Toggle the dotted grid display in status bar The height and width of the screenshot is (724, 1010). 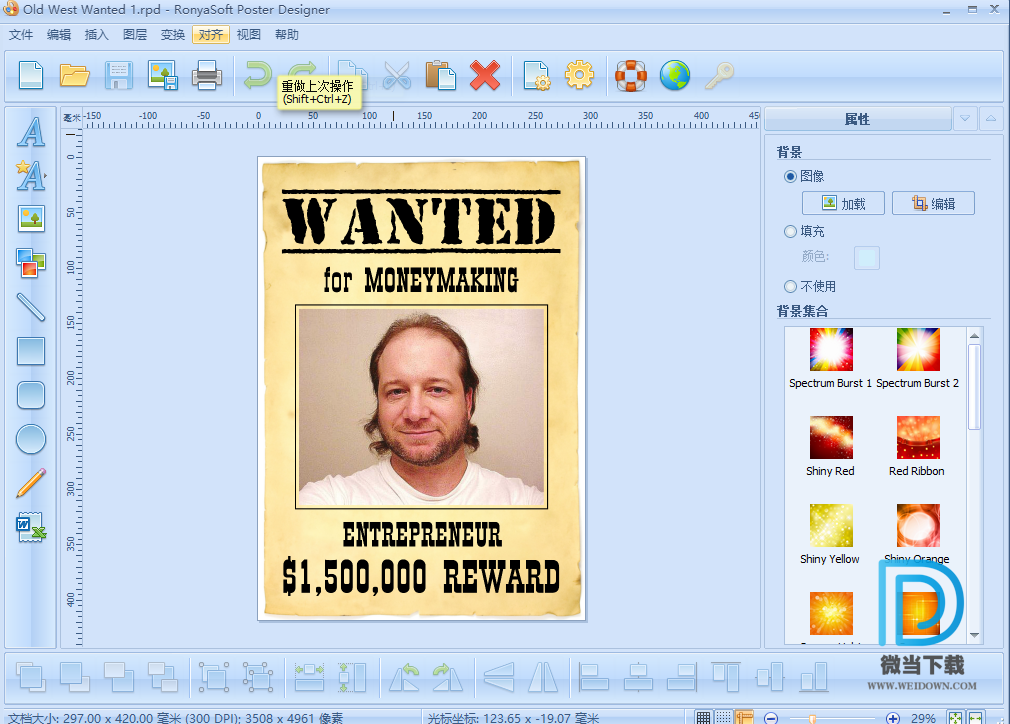[724, 718]
